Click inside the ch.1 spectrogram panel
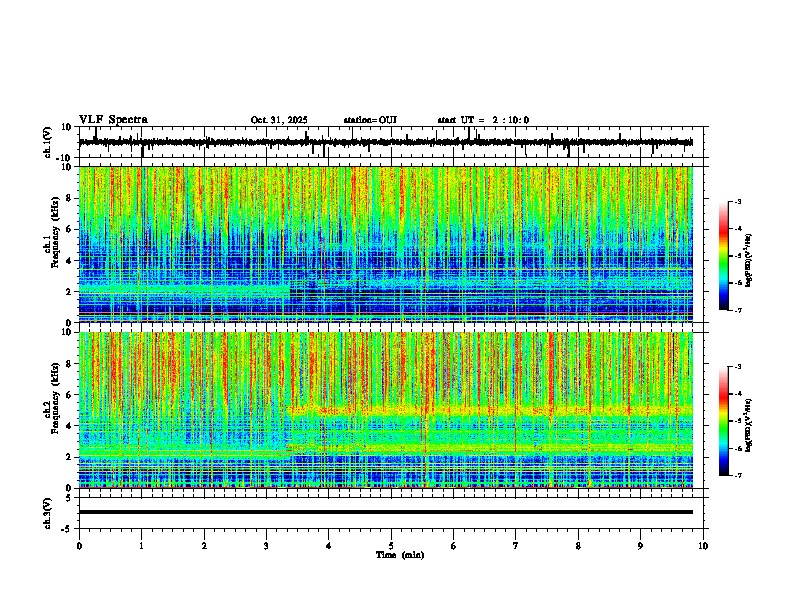Image resolution: width=792 pixels, height=612 pixels. (x=385, y=244)
